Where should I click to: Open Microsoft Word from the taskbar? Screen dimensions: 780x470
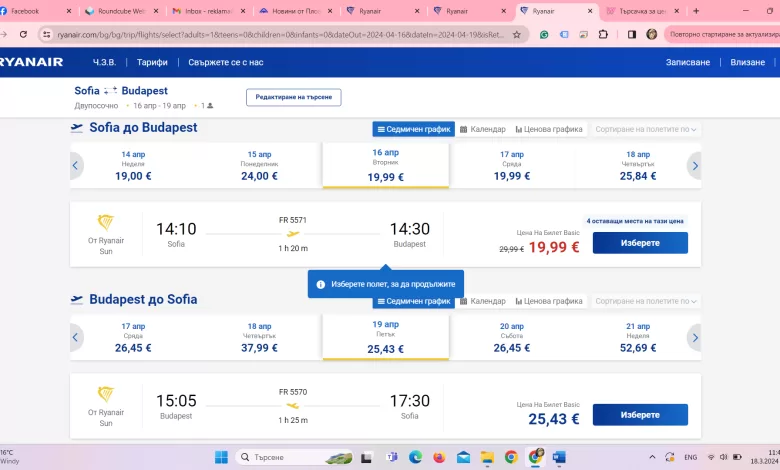559,457
